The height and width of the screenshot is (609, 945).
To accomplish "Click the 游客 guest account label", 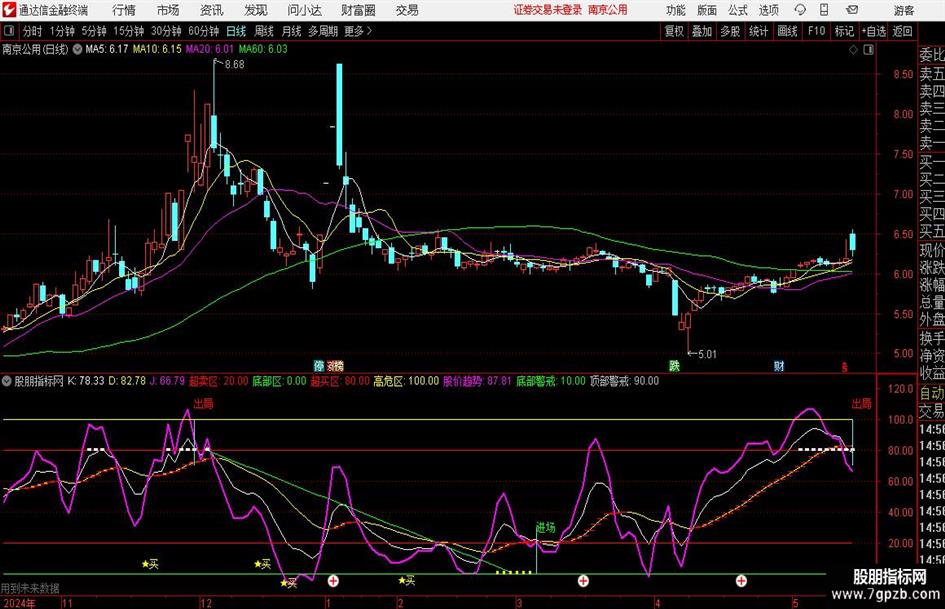I will pyautogui.click(x=904, y=10).
